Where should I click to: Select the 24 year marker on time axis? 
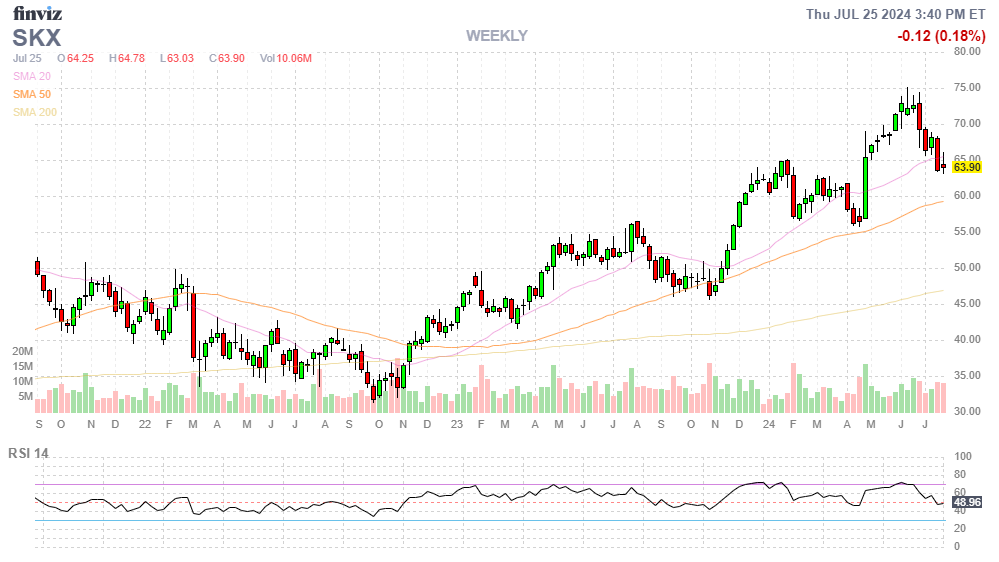tap(767, 424)
